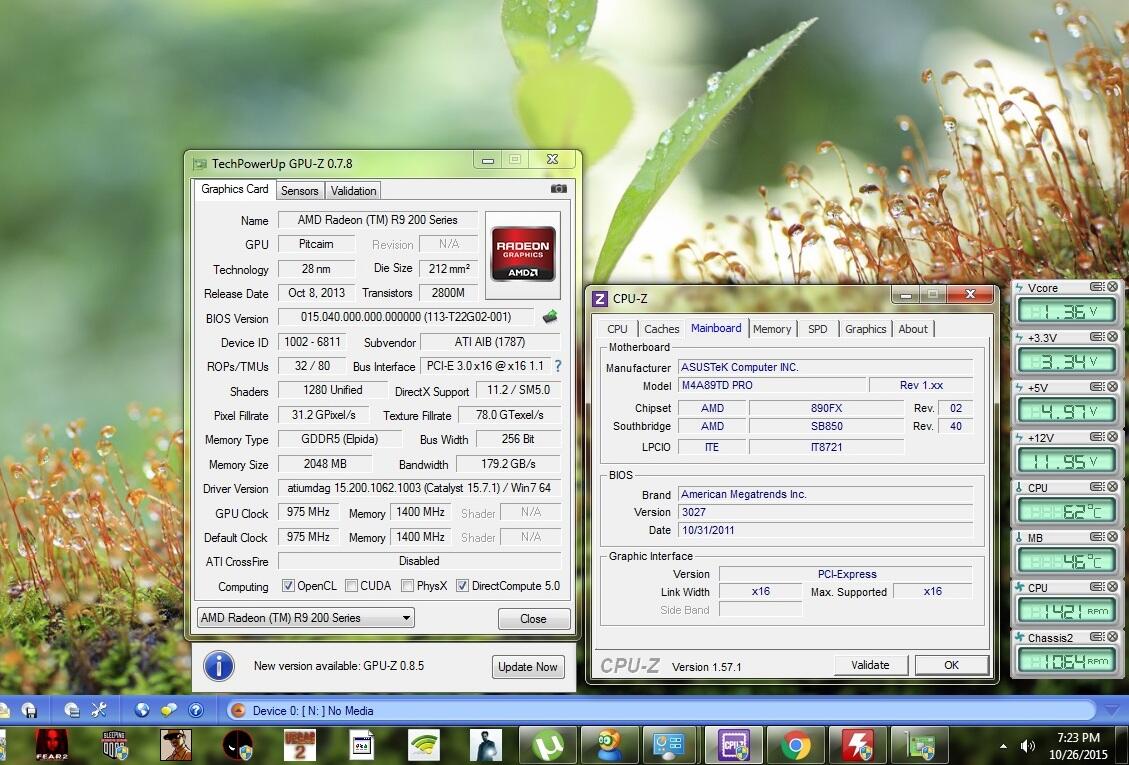
Task: Open Google Chrome from the taskbar
Action: pos(796,745)
